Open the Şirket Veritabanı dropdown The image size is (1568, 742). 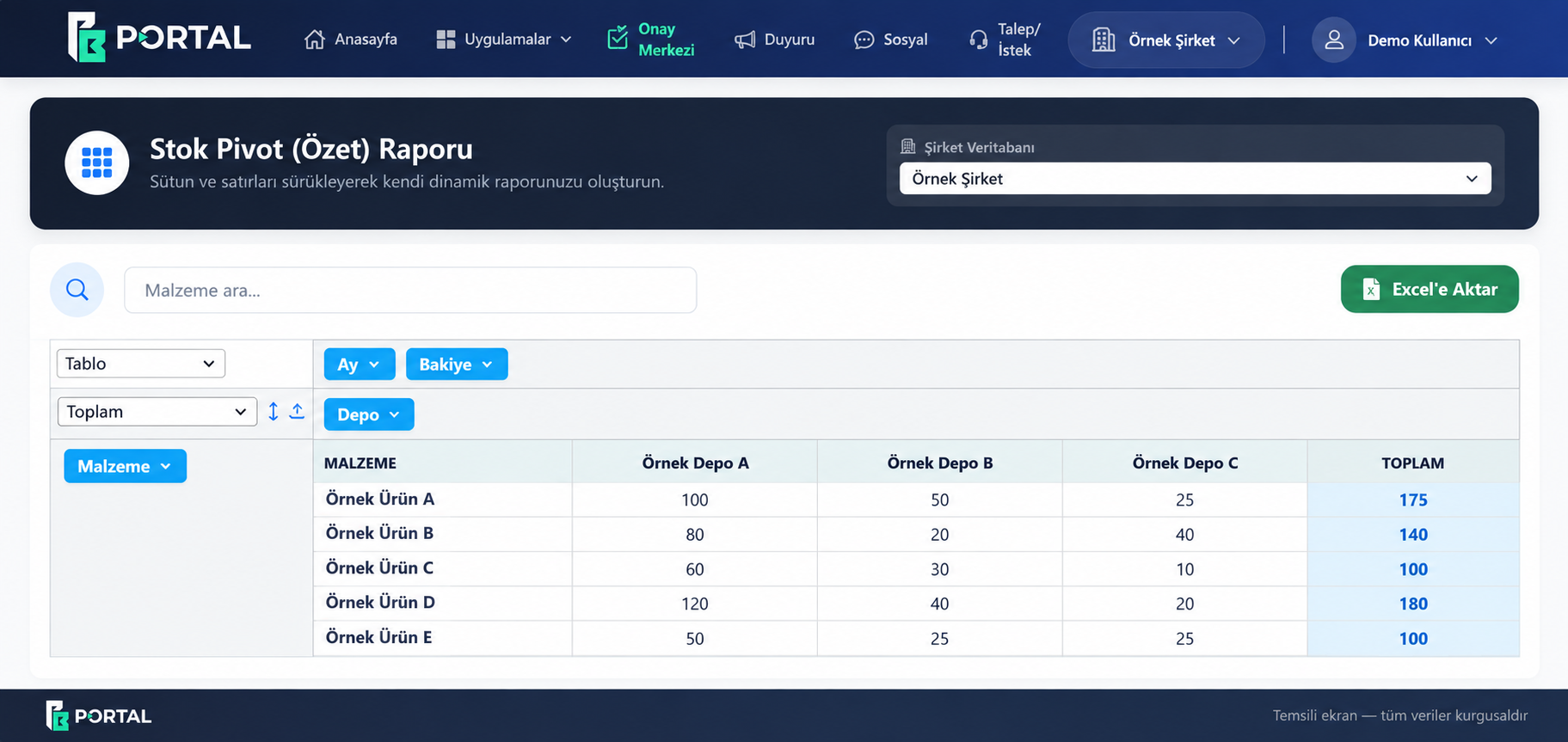pyautogui.click(x=1196, y=179)
